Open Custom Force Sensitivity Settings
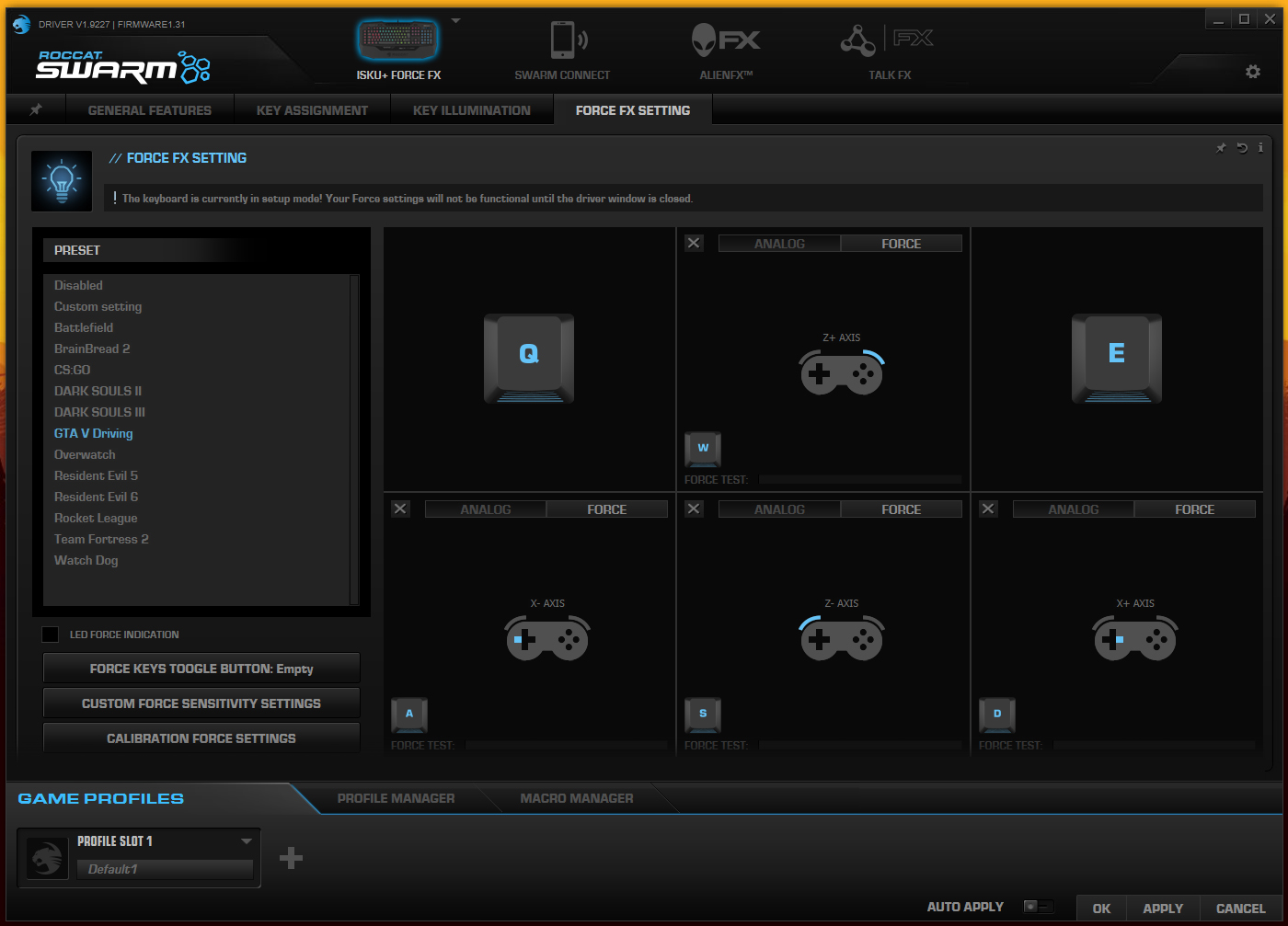 tap(201, 703)
